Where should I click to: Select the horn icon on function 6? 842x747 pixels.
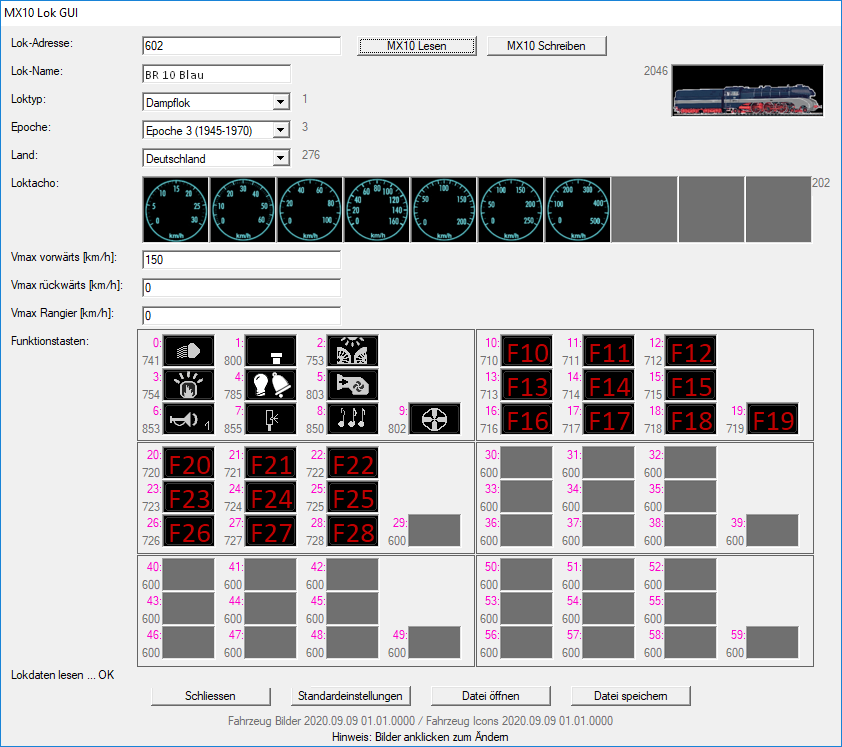click(188, 418)
